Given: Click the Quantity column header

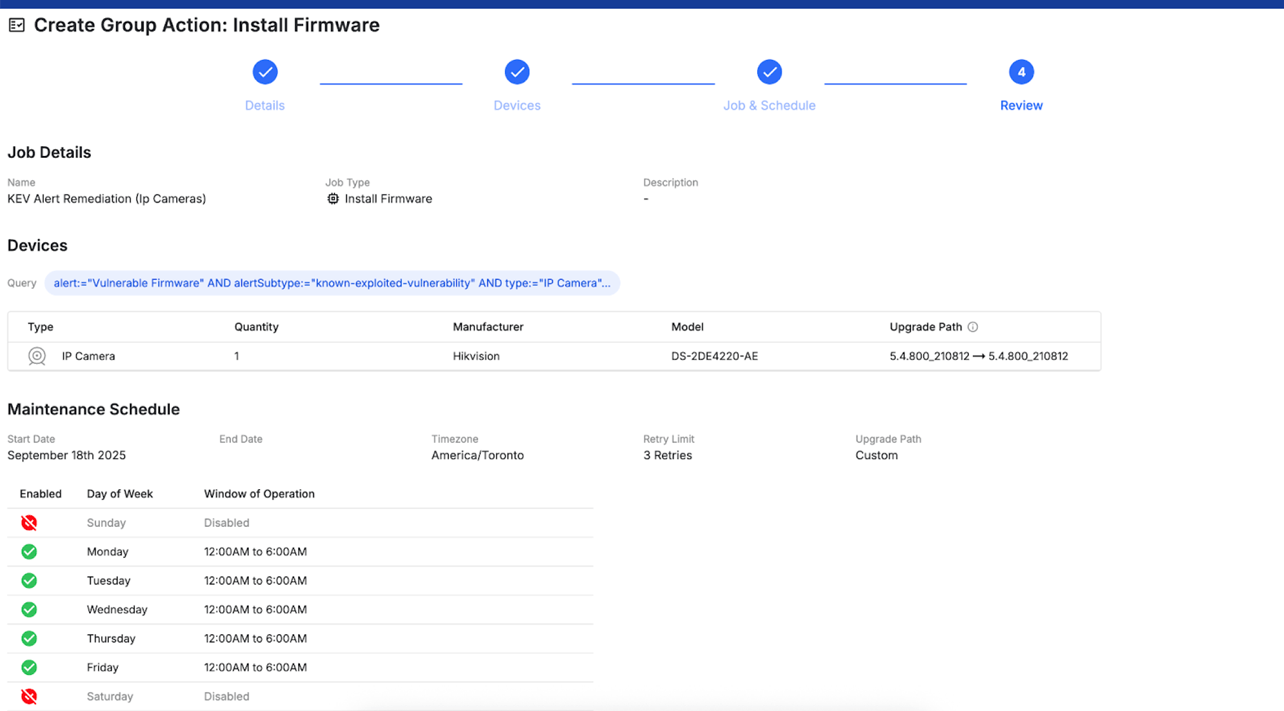Looking at the screenshot, I should tap(256, 327).
